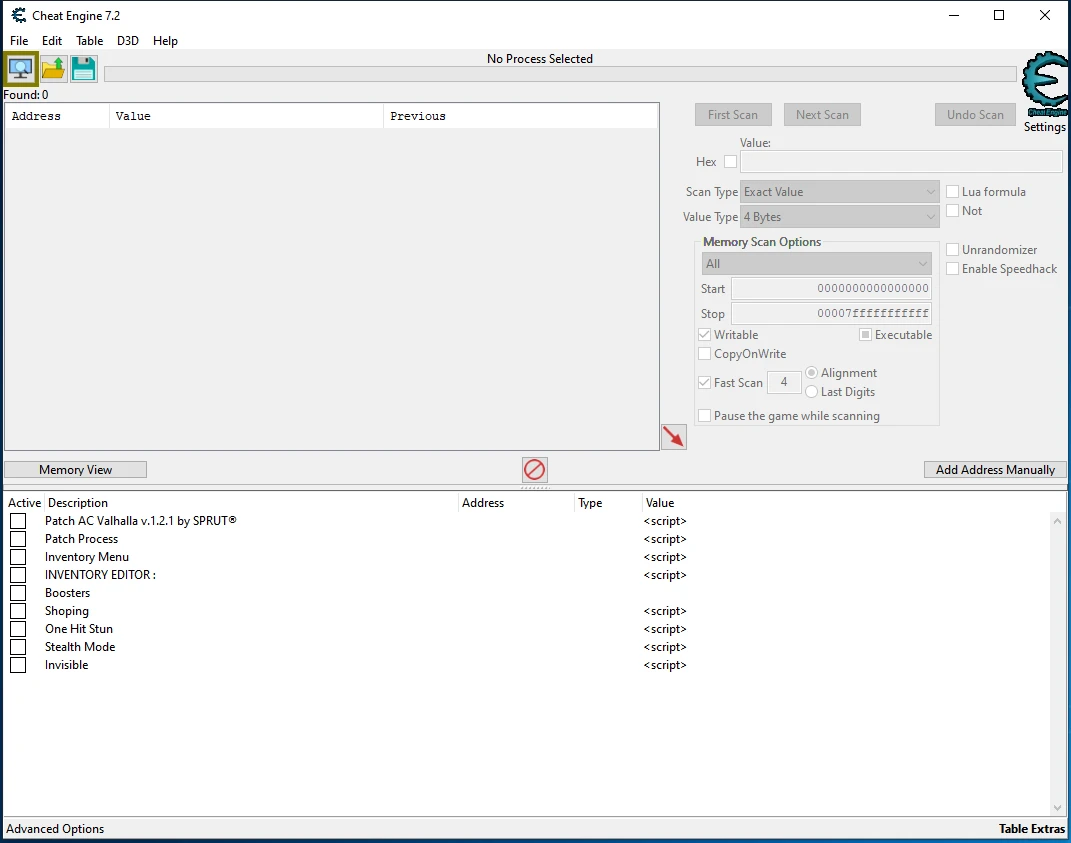Viewport: 1071px width, 843px height.
Task: Open the Memory View window
Action: click(75, 469)
